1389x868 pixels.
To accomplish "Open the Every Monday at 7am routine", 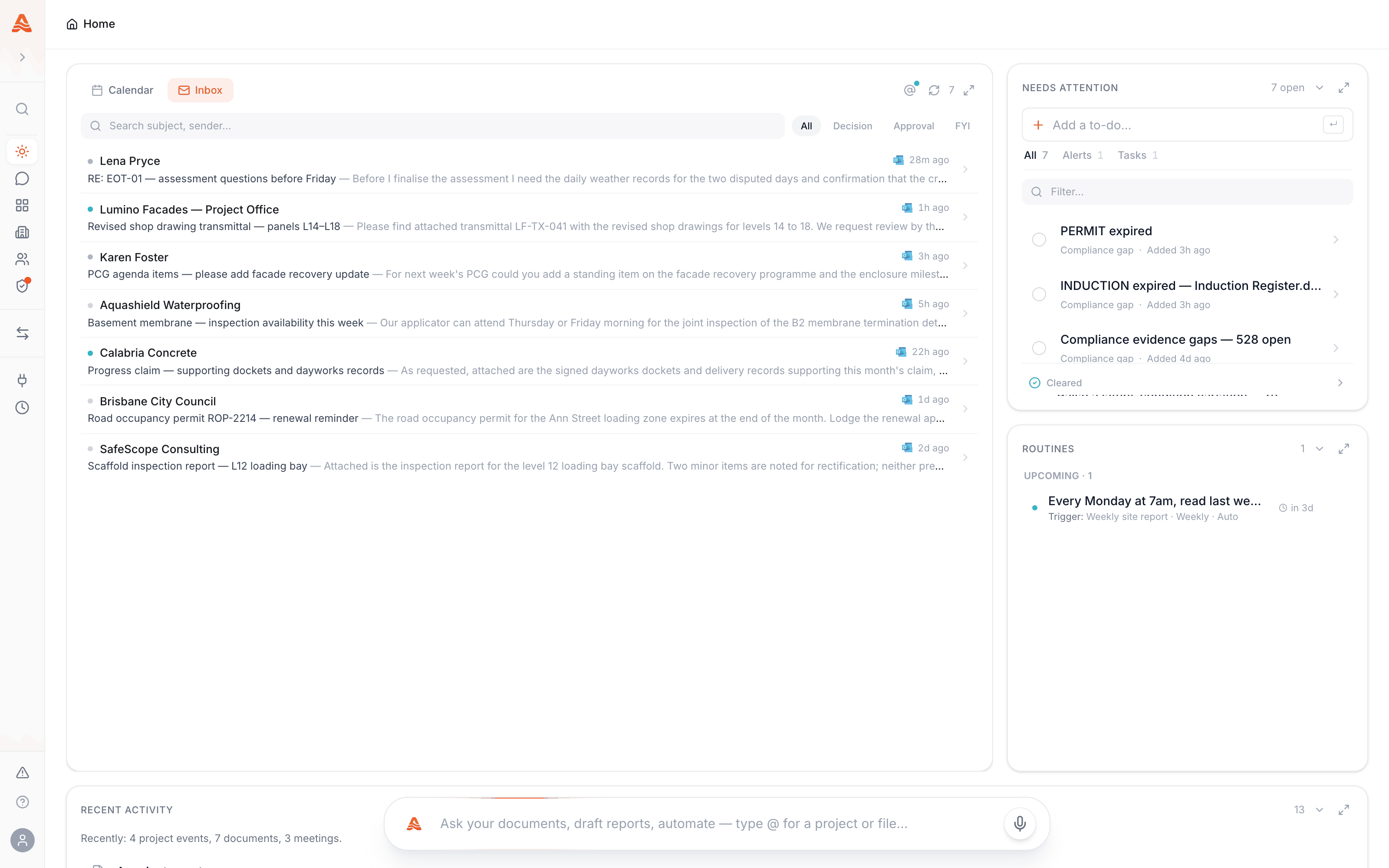I will coord(1187,508).
